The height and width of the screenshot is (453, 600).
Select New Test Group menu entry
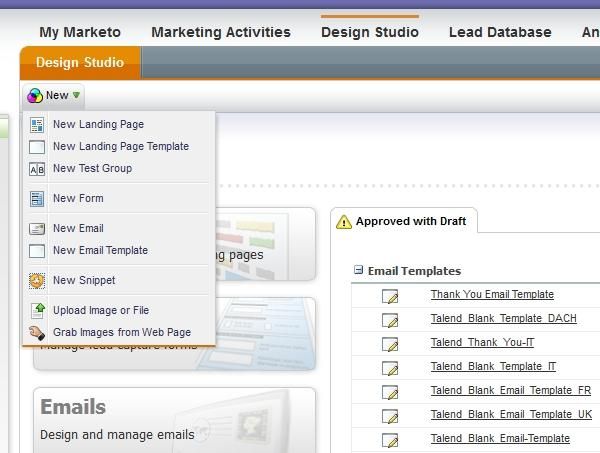click(x=119, y=168)
